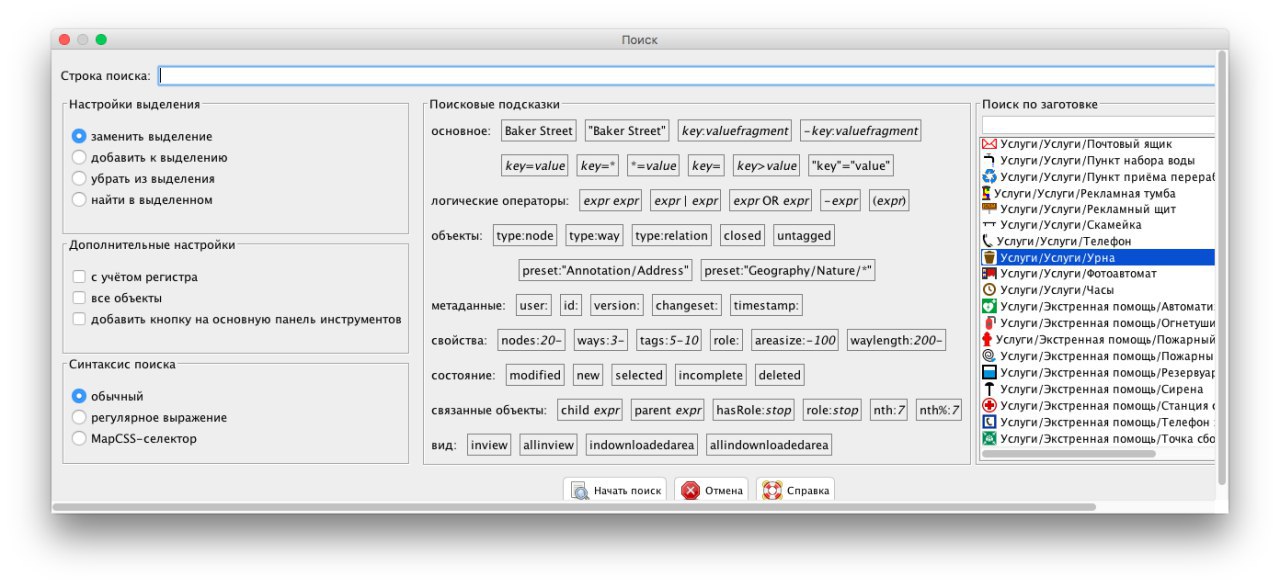Screen dimensions: 1280x587
Task: Choose 'регулярное выражение' search syntax
Action: point(79,418)
